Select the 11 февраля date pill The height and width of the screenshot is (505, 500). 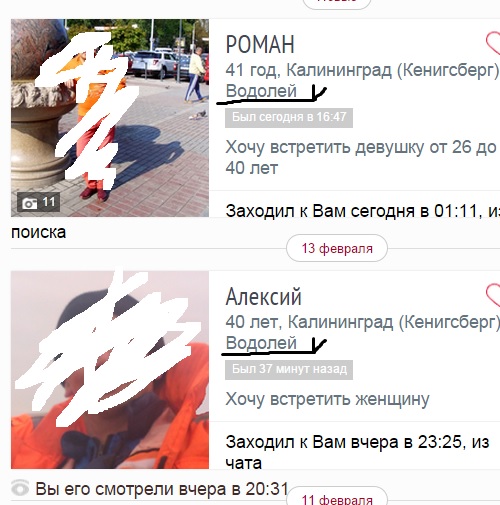(337, 499)
